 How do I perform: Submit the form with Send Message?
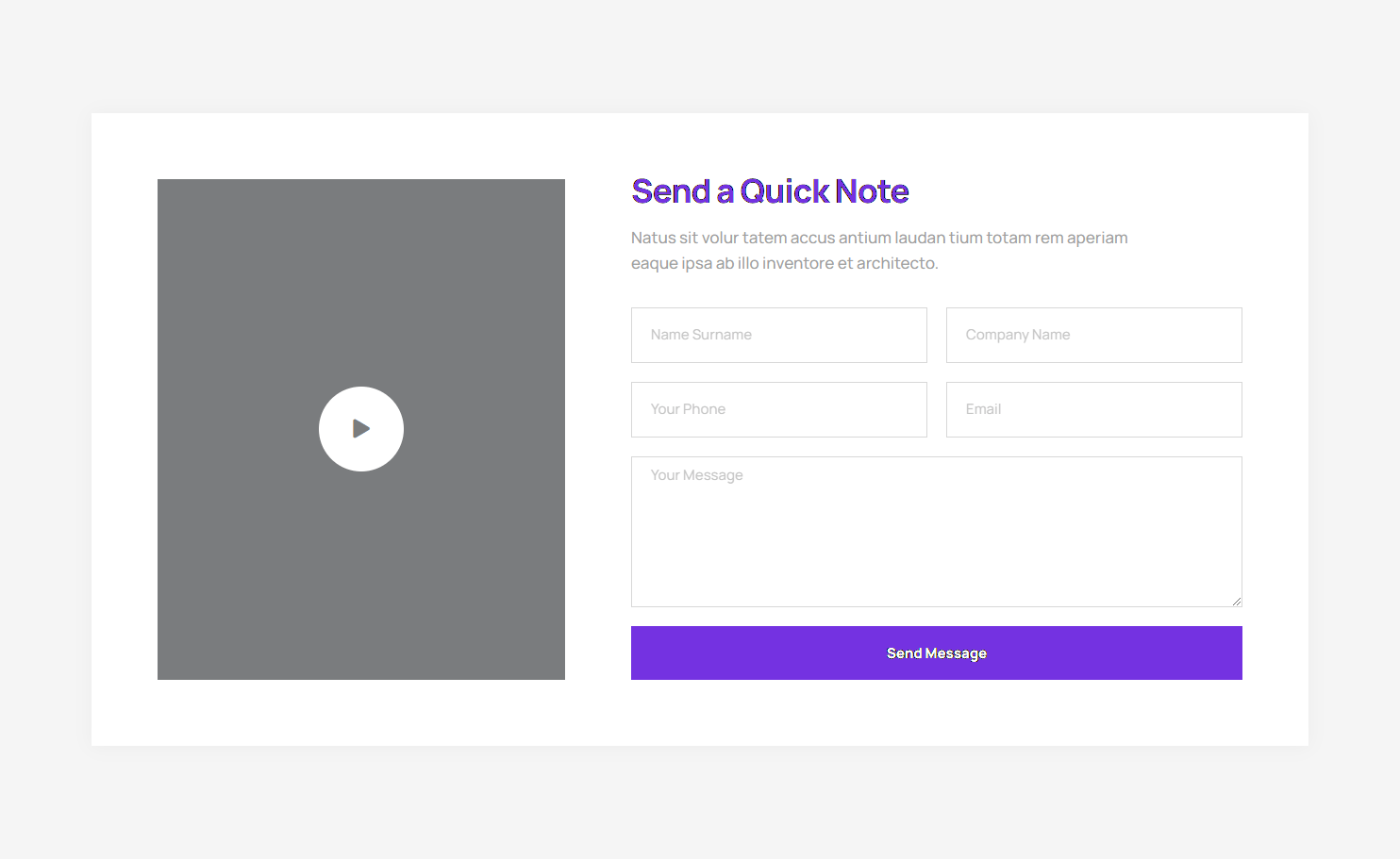(937, 653)
